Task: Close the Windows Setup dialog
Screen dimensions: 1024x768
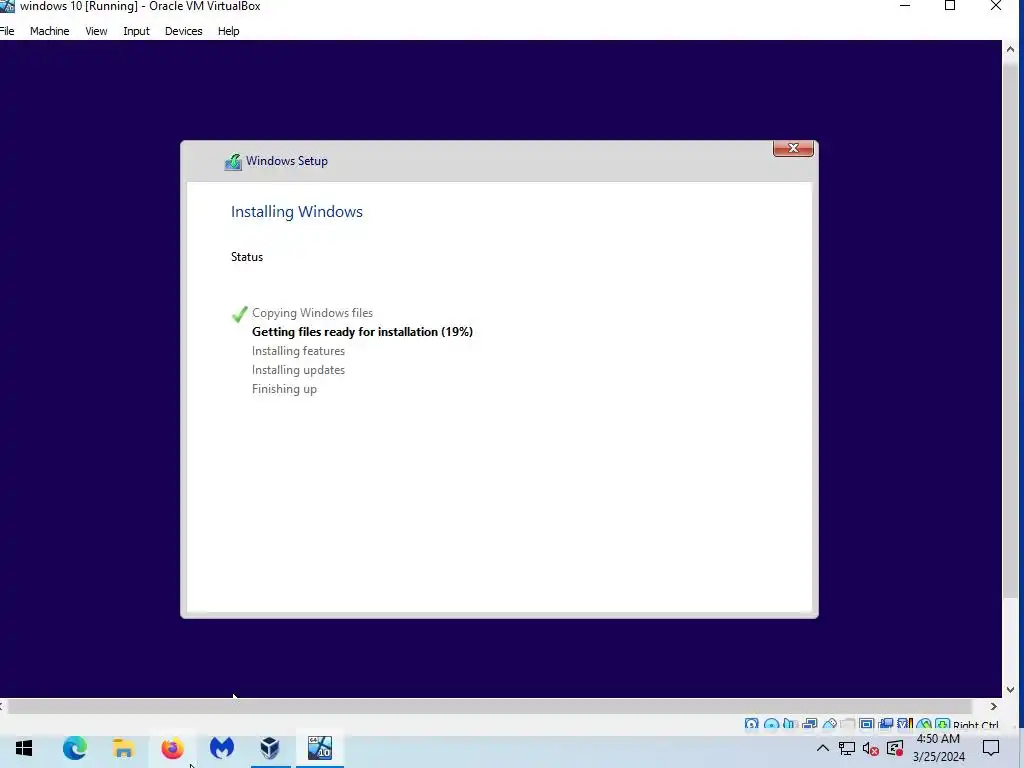Action: [793, 148]
